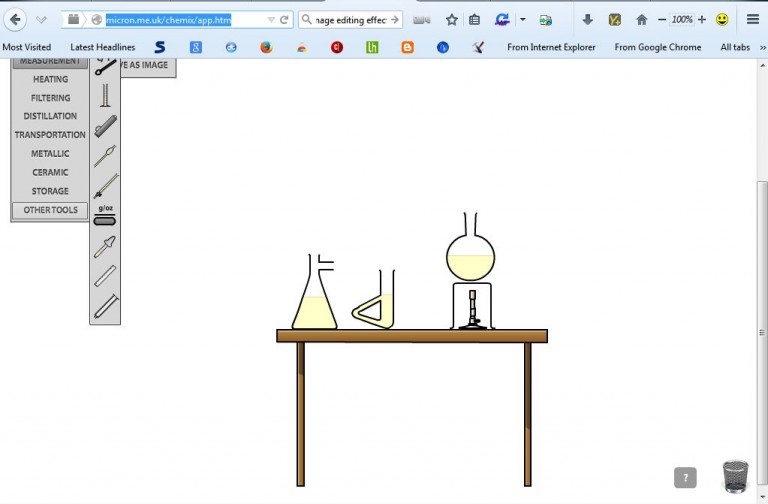The width and height of the screenshot is (768, 504).
Task: Open the FILTERING category
Action: pos(50,98)
